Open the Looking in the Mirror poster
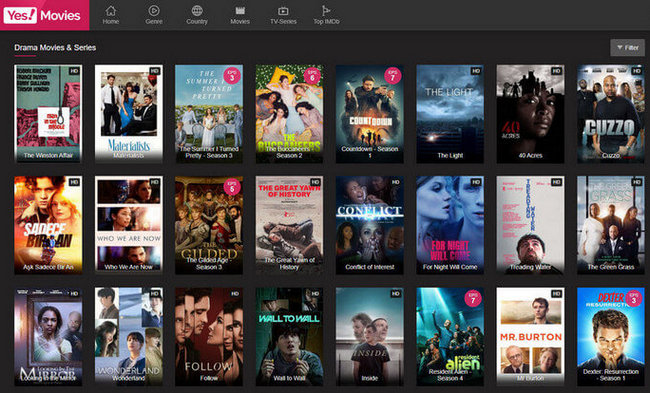Viewport: 650px width, 393px height. pyautogui.click(x=48, y=337)
